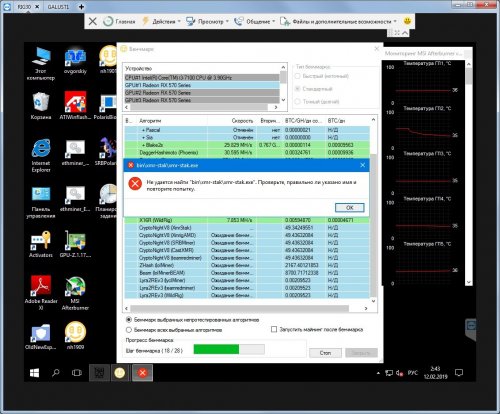Open the Общение dropdown menu
The width and height of the screenshot is (500, 414).
pos(254,21)
